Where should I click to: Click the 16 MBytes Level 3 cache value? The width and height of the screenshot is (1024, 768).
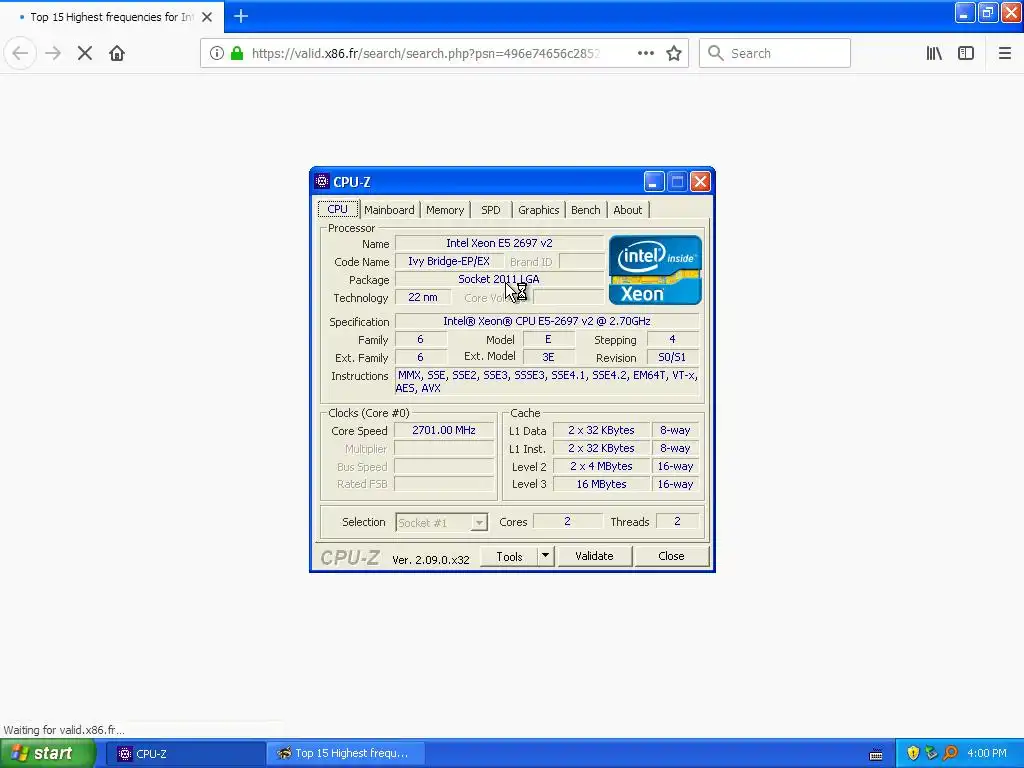601,484
